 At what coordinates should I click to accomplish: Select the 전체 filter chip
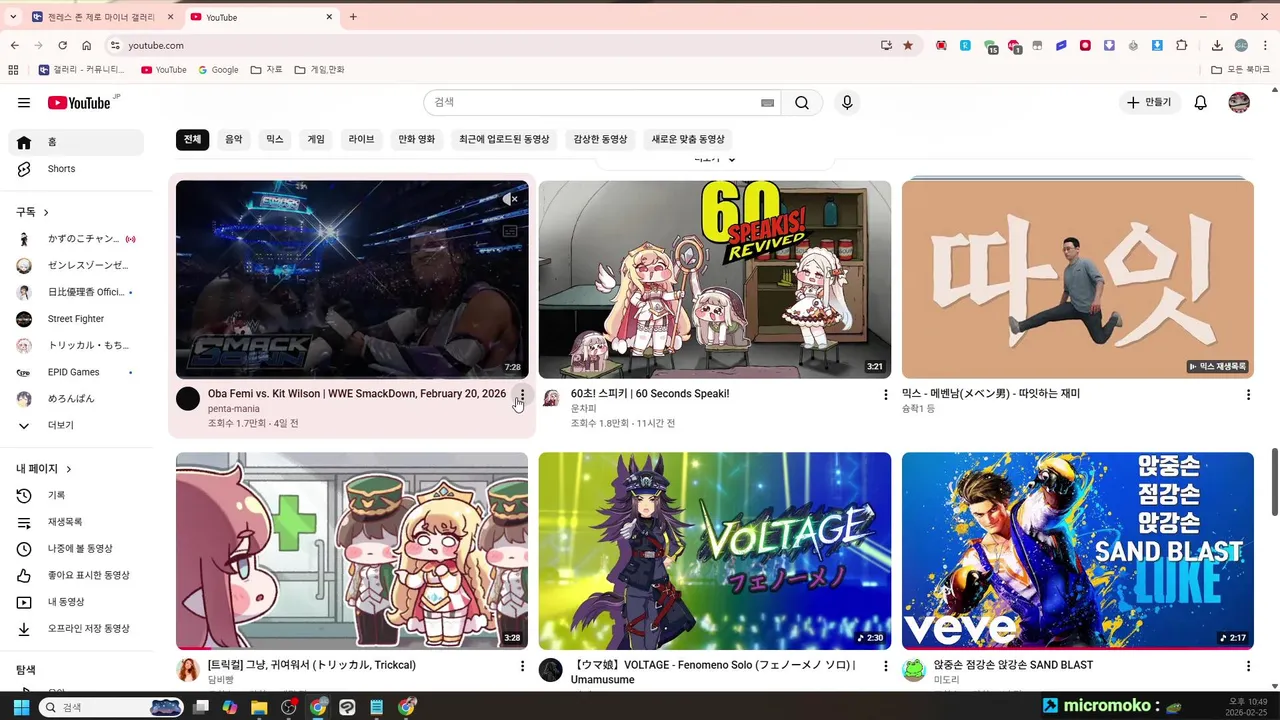[x=192, y=139]
